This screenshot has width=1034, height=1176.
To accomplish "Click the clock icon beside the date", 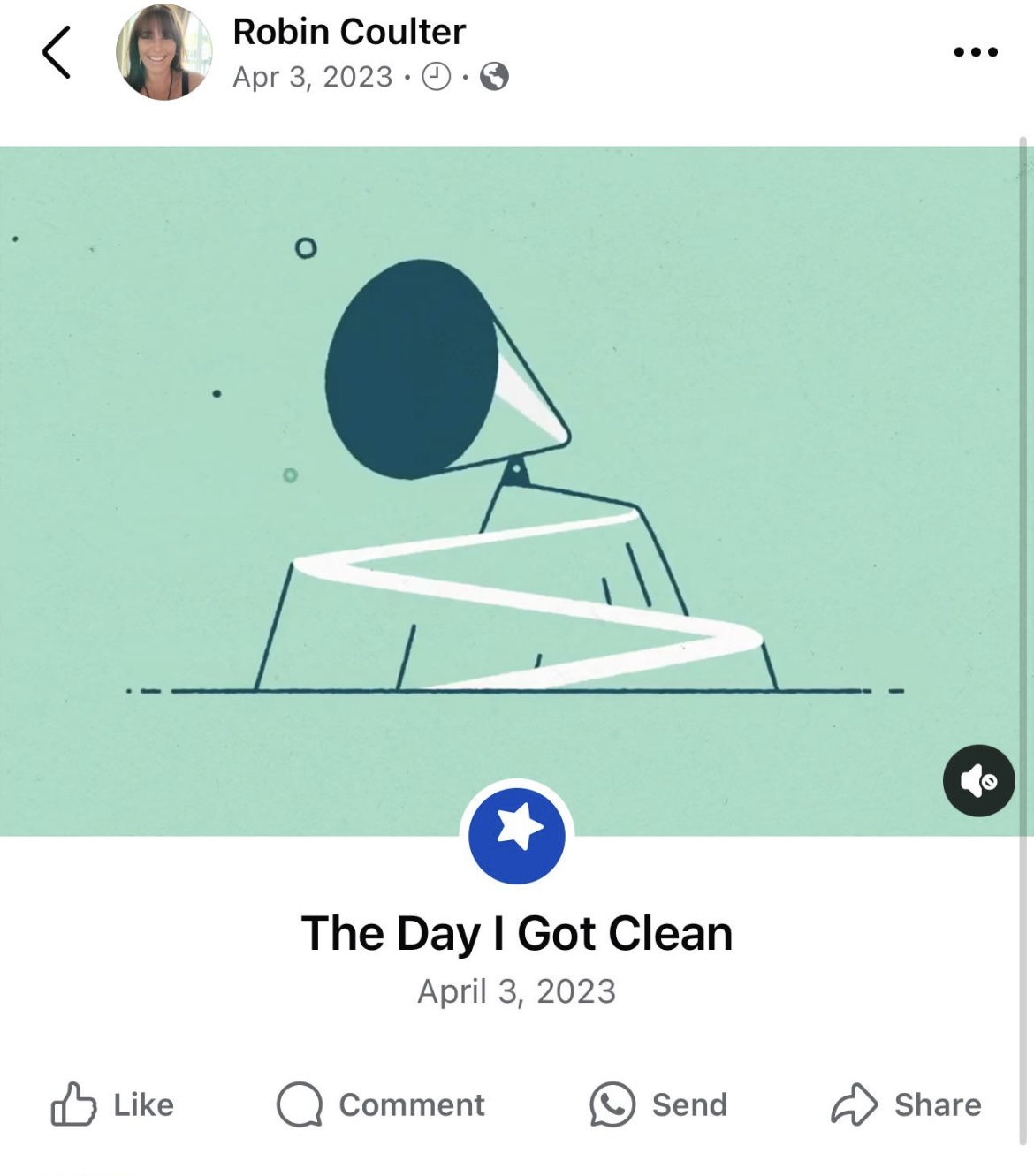I will tap(436, 77).
